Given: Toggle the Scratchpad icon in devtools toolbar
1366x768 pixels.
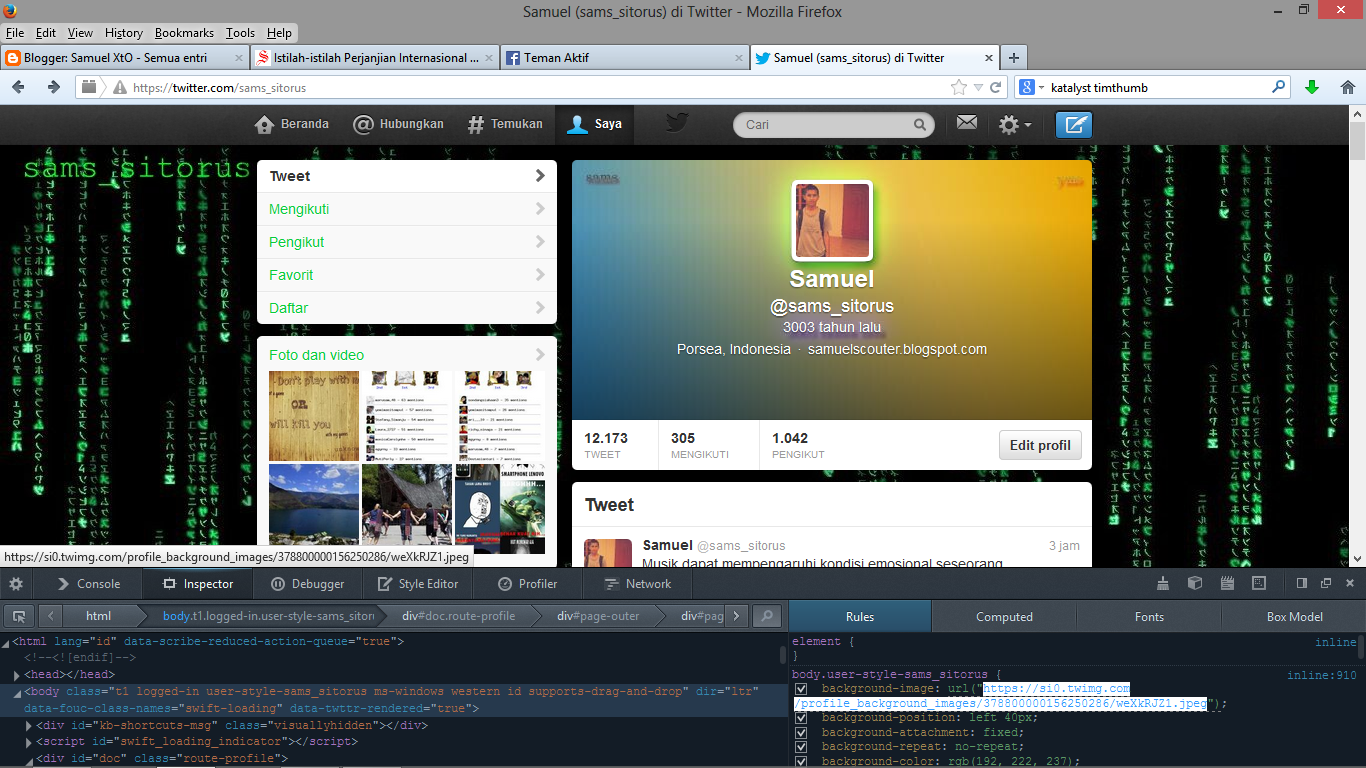Looking at the screenshot, I should point(1226,583).
